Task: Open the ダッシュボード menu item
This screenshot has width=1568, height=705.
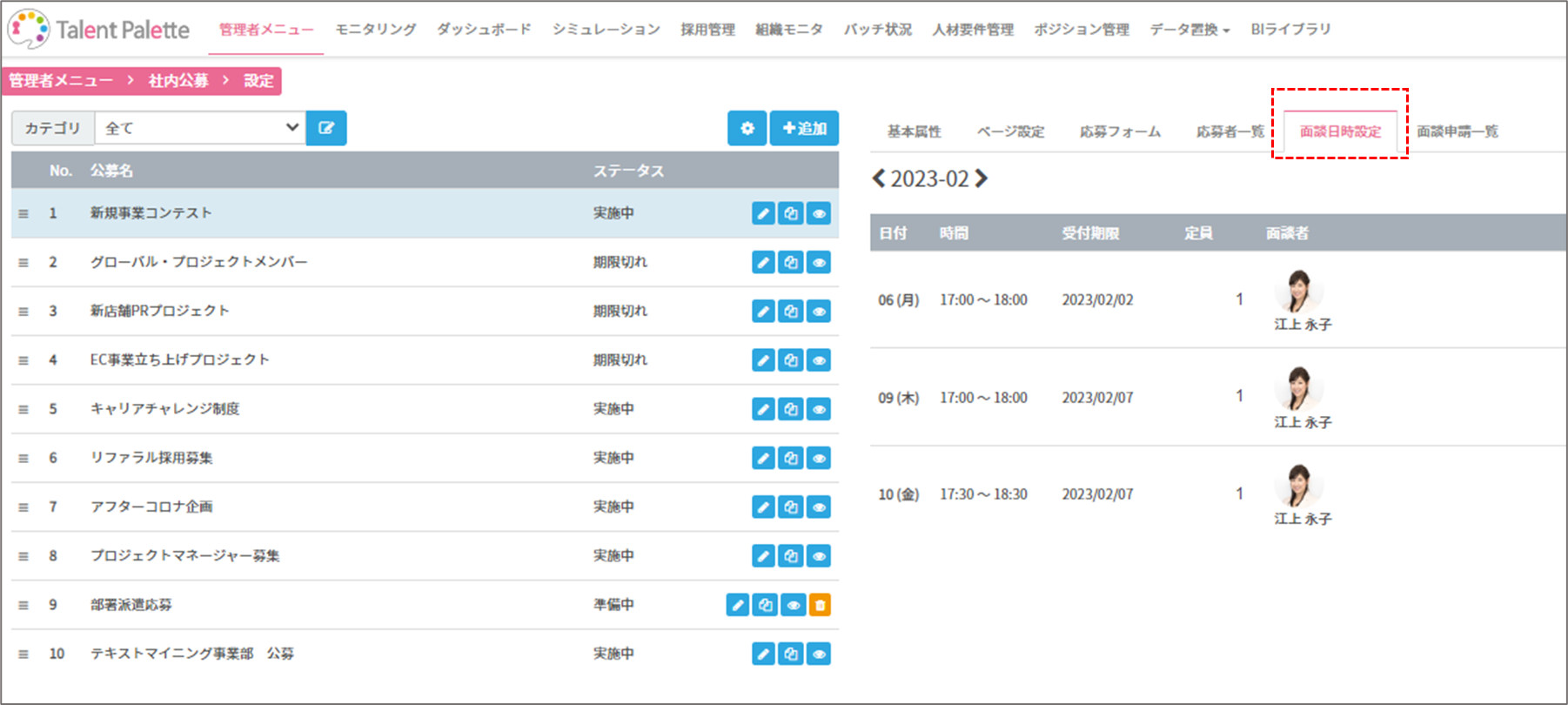Action: pos(484,30)
